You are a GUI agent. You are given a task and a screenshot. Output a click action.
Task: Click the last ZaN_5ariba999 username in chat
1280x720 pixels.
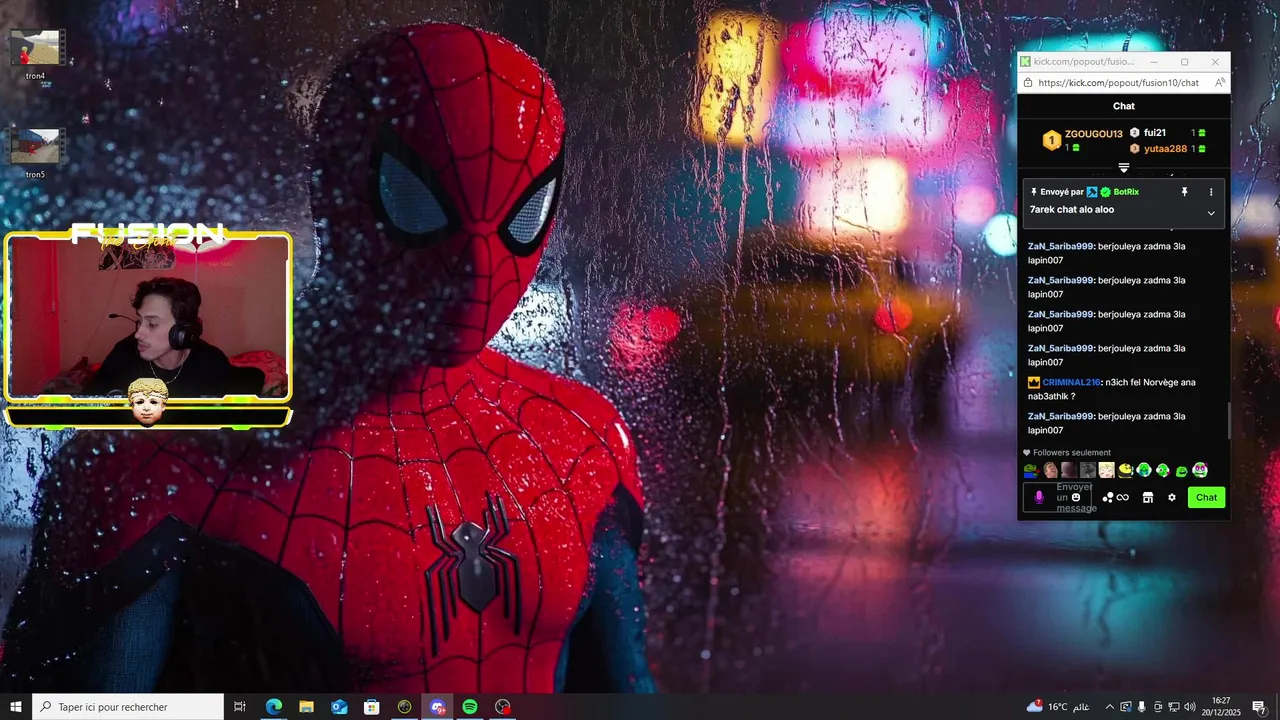[1061, 416]
